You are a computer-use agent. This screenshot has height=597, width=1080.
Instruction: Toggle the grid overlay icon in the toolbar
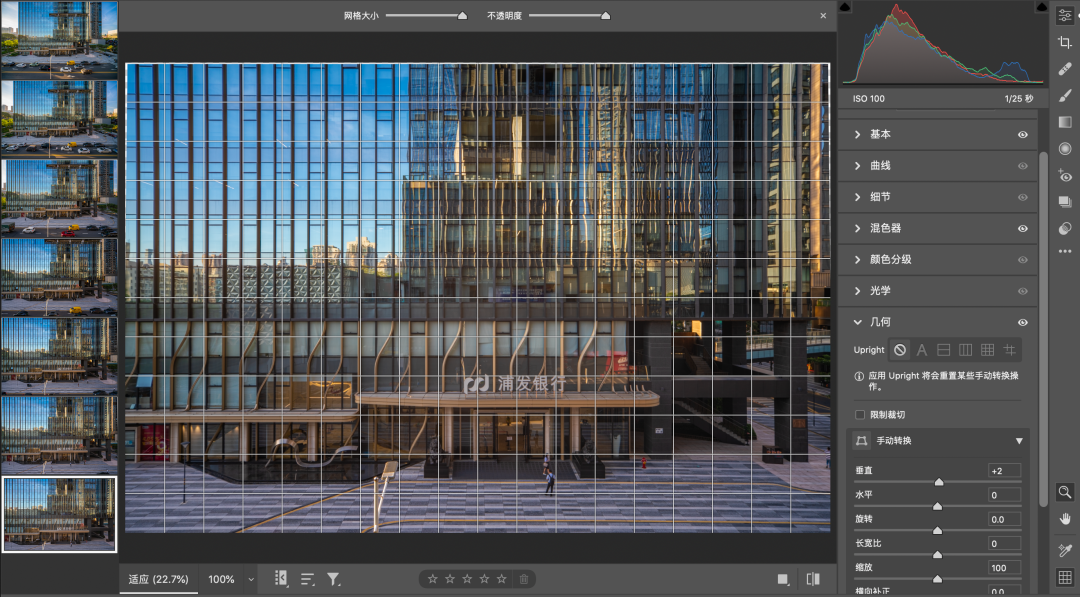point(1065,577)
